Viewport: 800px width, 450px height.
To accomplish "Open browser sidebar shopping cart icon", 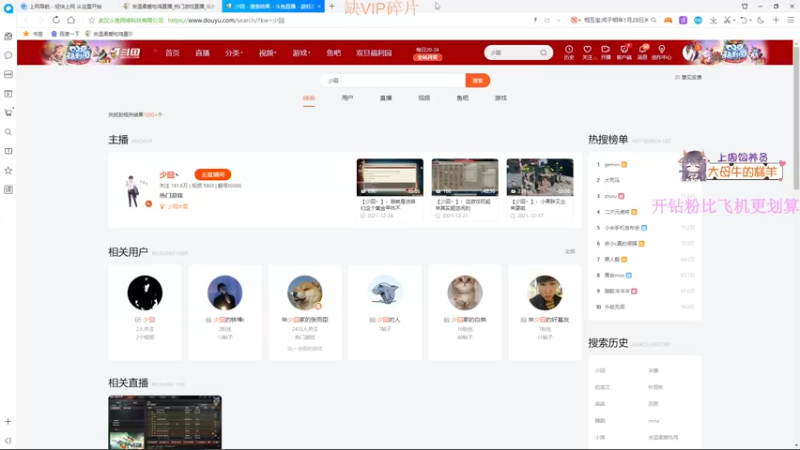I will pos(8,113).
